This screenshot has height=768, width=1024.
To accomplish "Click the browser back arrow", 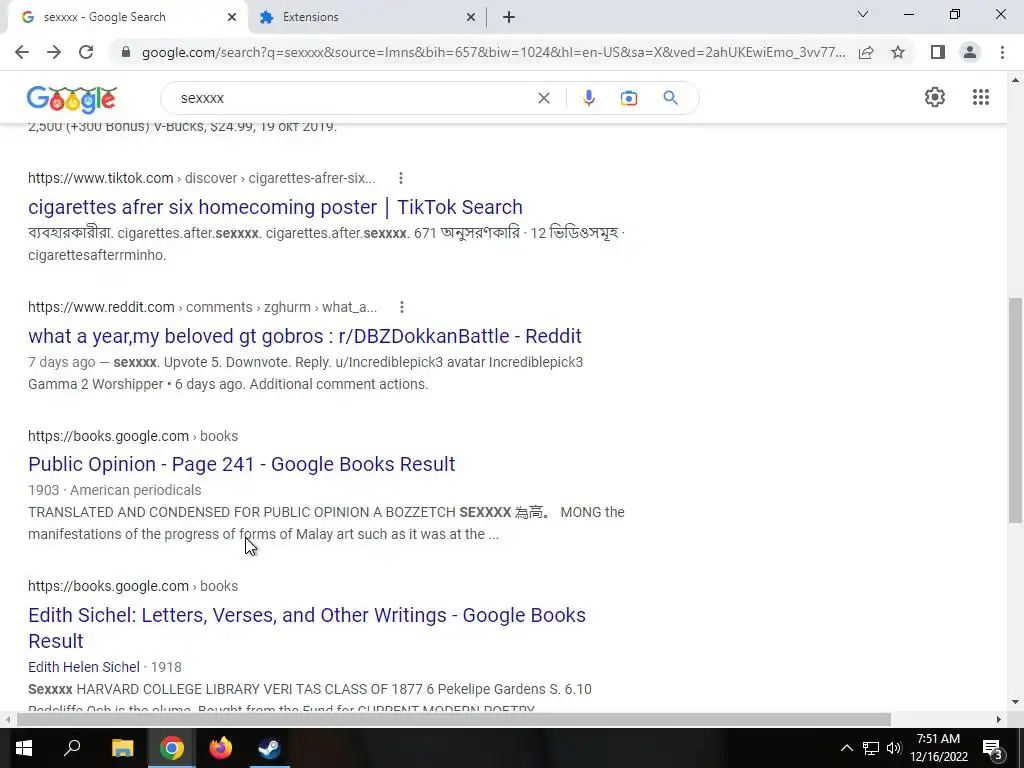I will [22, 52].
